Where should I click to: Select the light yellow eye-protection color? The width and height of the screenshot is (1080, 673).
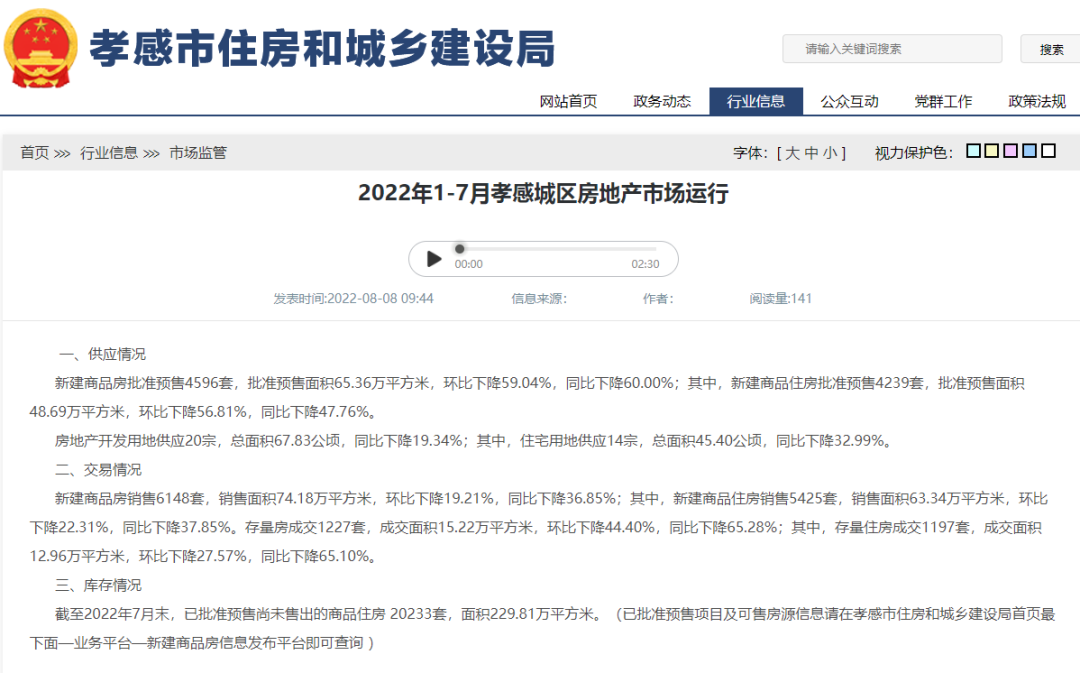(992, 151)
